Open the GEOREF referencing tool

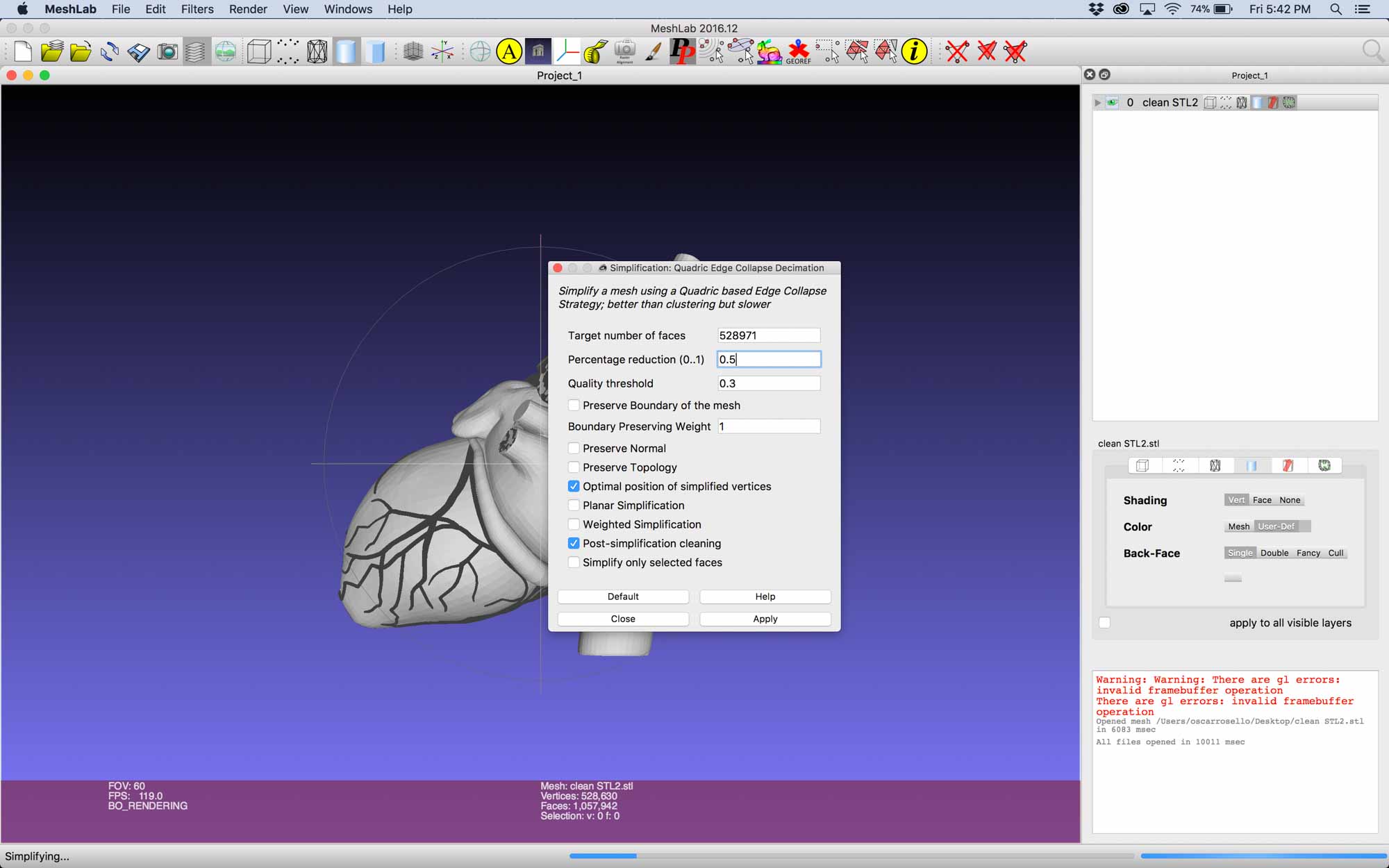click(x=799, y=51)
